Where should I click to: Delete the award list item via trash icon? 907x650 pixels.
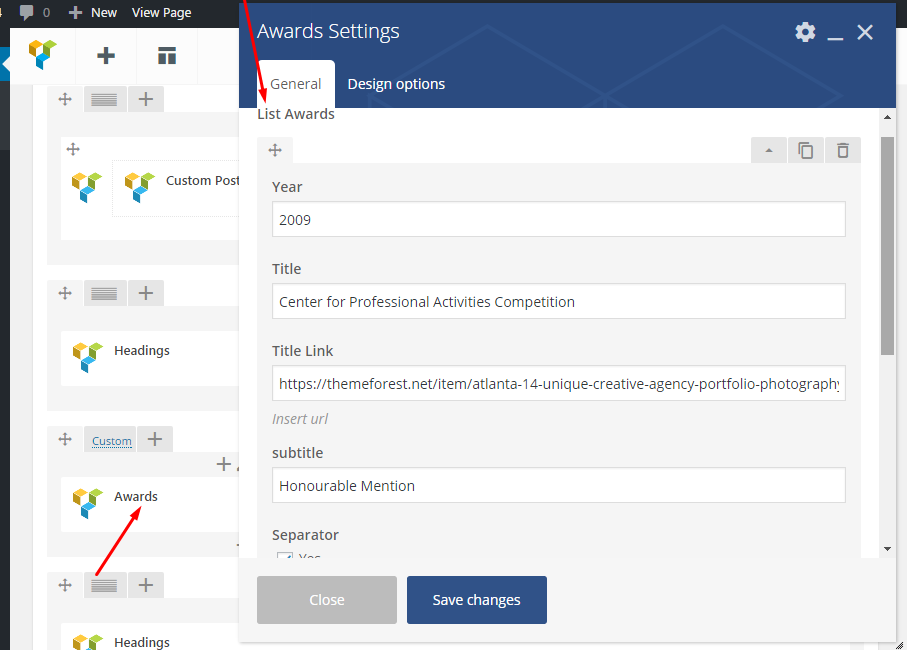[x=843, y=150]
